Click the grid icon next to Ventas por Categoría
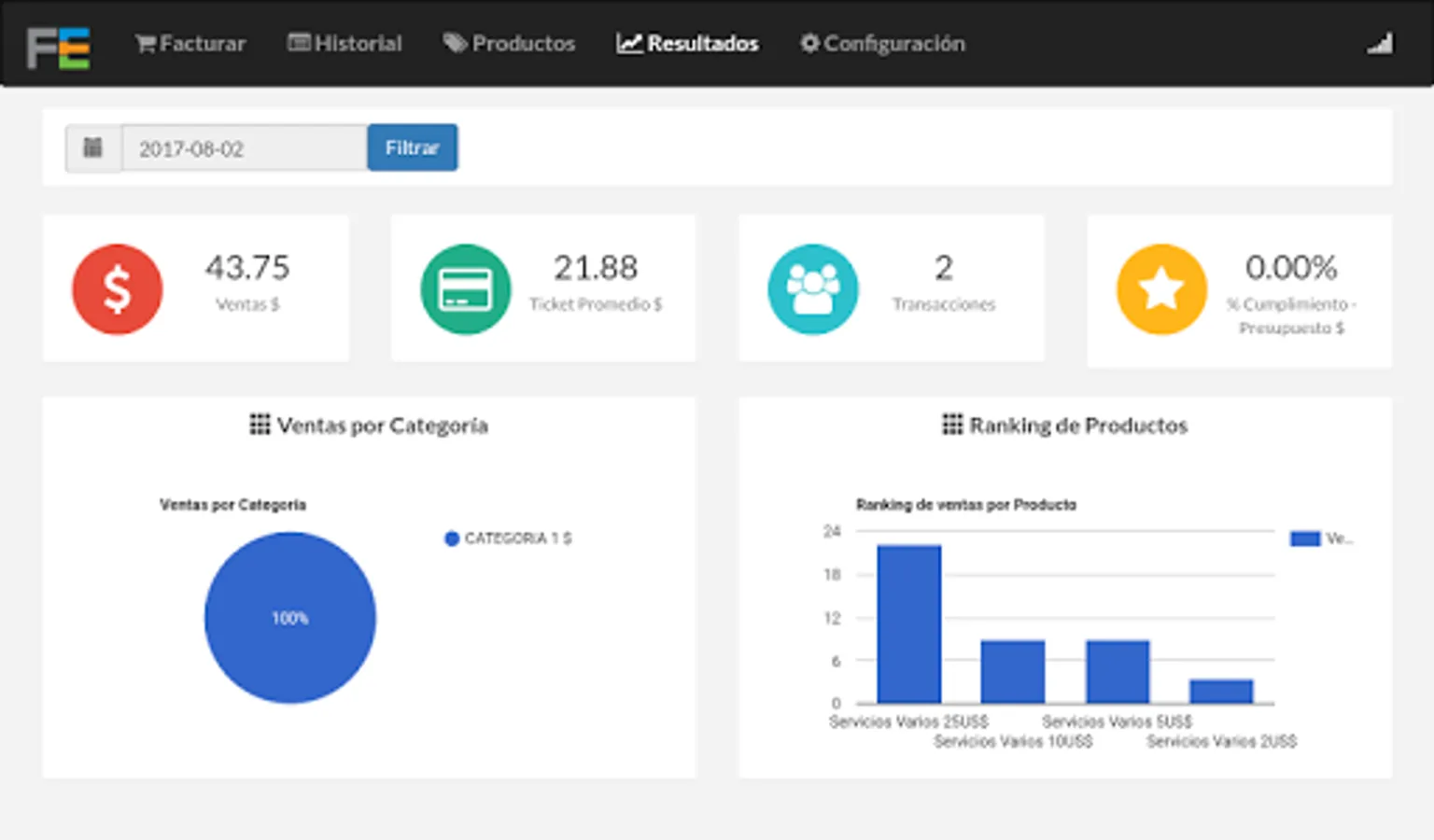 (x=260, y=425)
